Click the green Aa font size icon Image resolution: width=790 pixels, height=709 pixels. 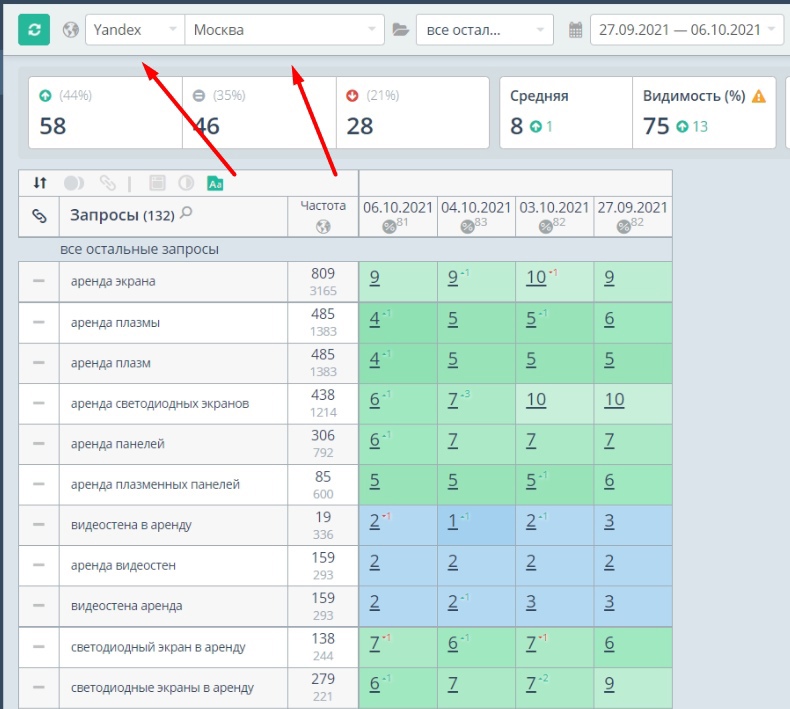(x=215, y=183)
